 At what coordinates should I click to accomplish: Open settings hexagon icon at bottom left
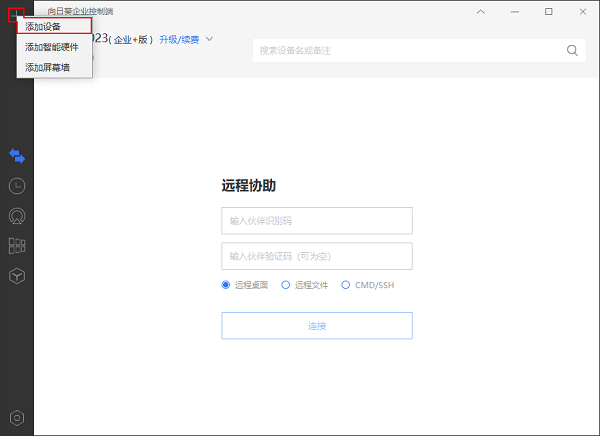pos(17,418)
